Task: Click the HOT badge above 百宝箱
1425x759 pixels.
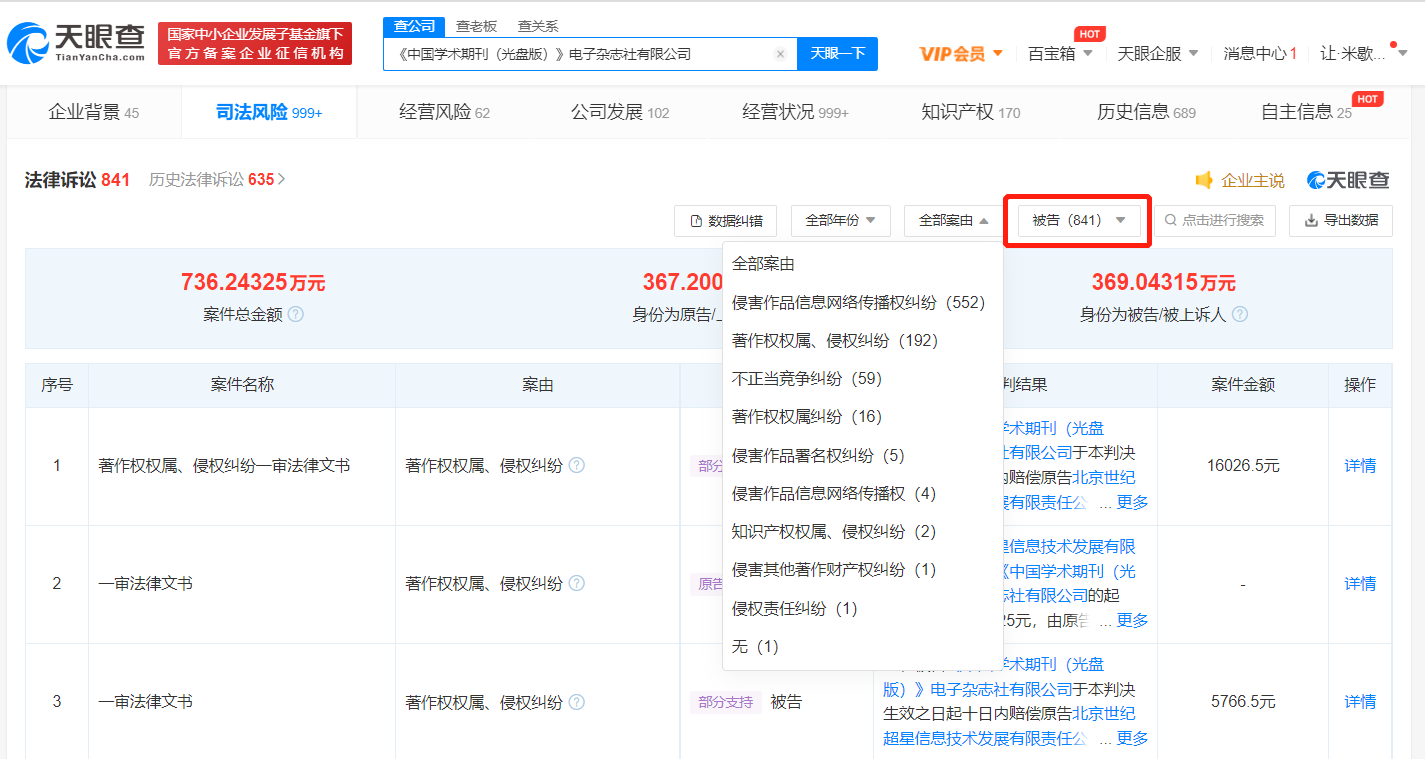Action: pyautogui.click(x=1090, y=34)
